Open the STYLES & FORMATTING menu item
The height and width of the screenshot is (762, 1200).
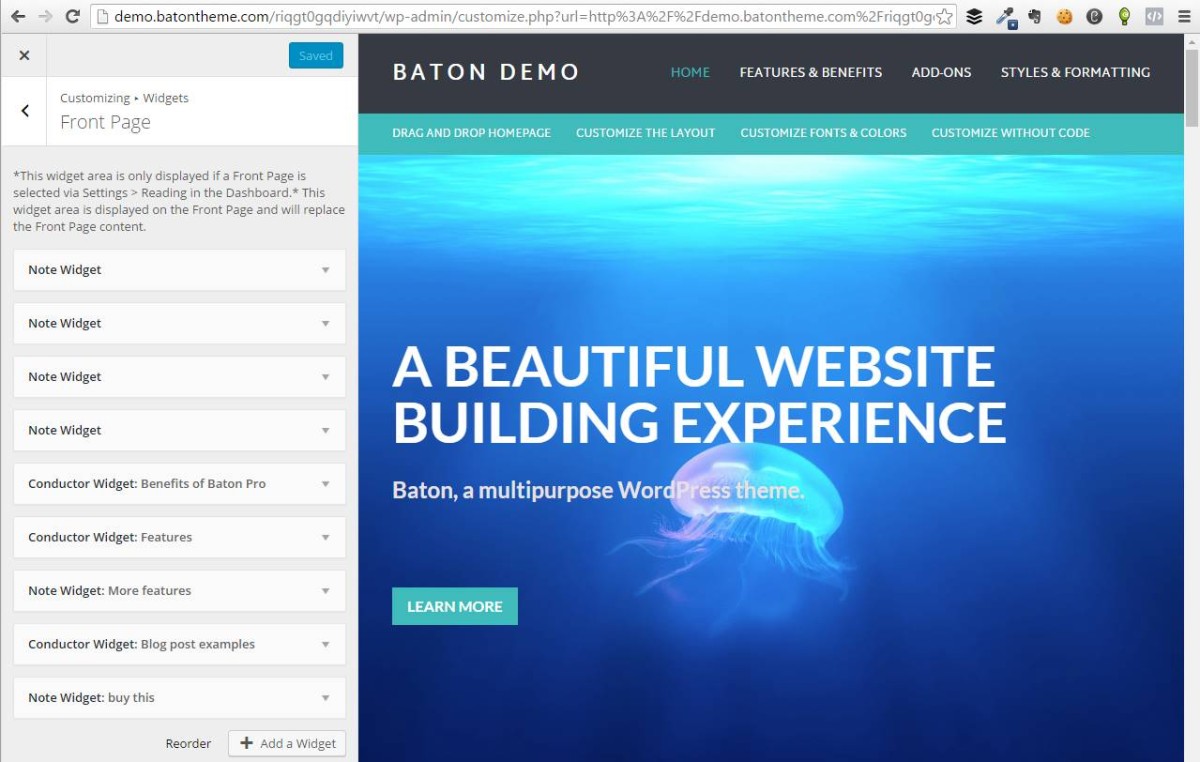1075,72
